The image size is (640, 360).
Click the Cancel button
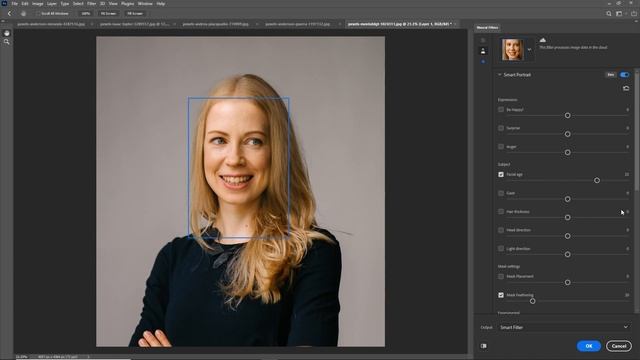(619, 346)
